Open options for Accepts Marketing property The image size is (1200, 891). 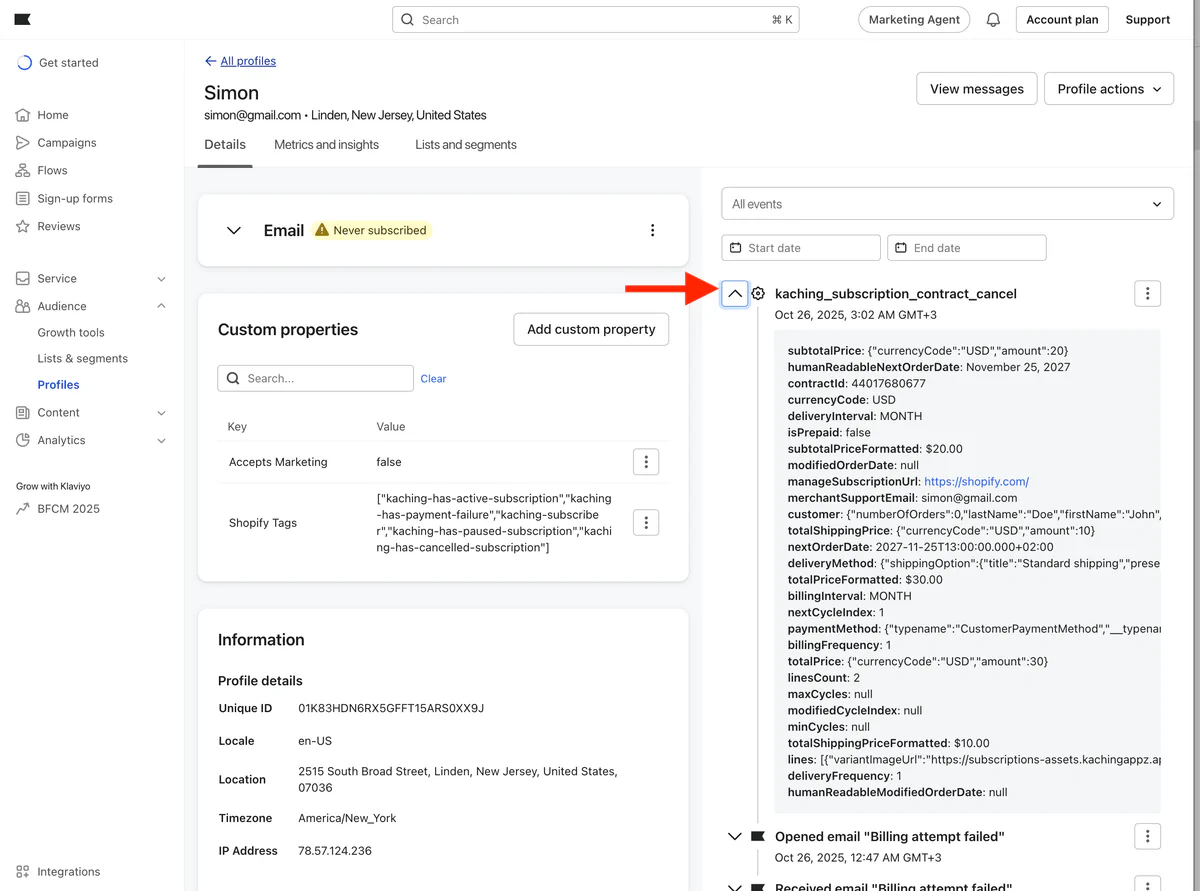(x=646, y=462)
